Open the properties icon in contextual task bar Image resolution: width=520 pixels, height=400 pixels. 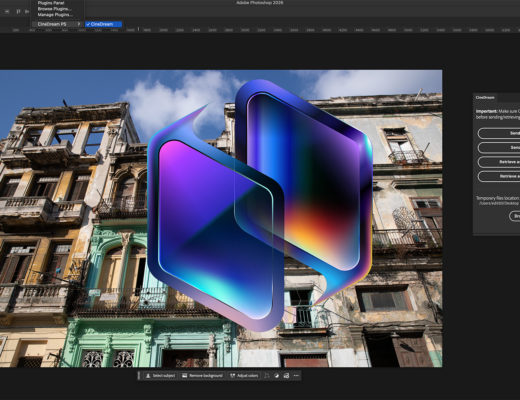286,376
